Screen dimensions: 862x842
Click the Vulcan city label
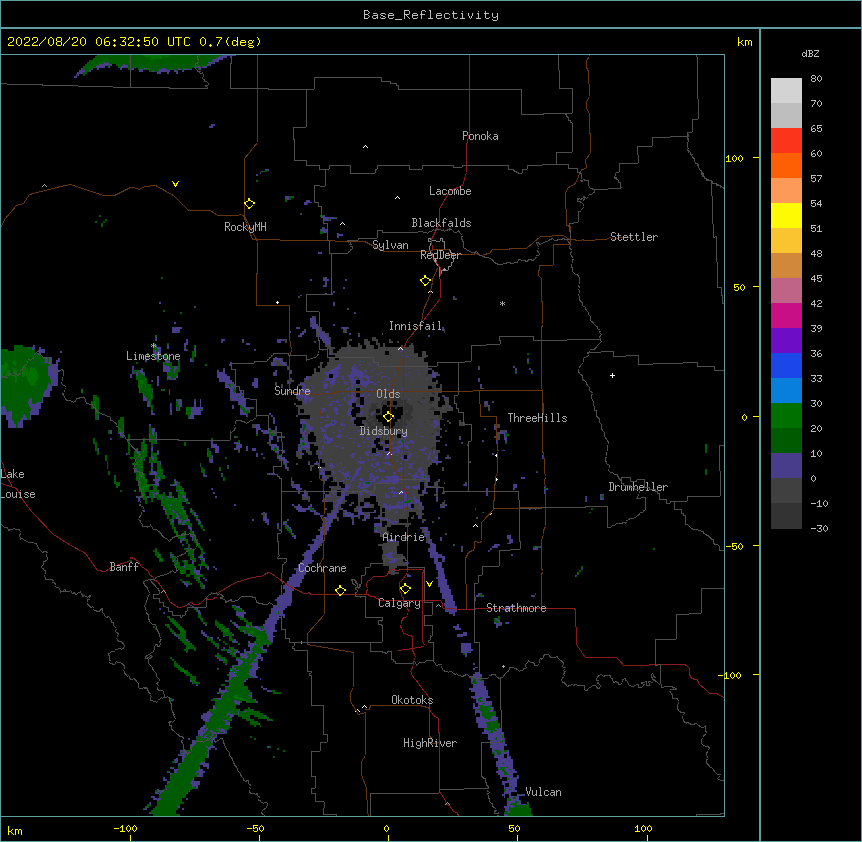(543, 792)
